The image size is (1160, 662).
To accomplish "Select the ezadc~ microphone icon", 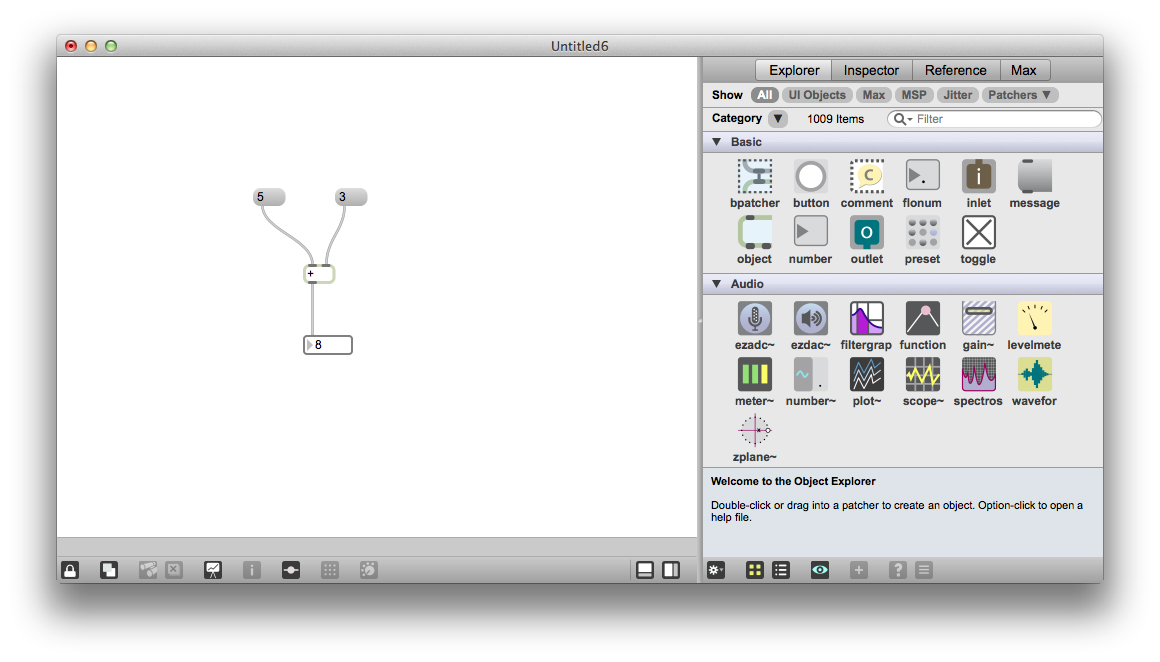I will pos(755,318).
